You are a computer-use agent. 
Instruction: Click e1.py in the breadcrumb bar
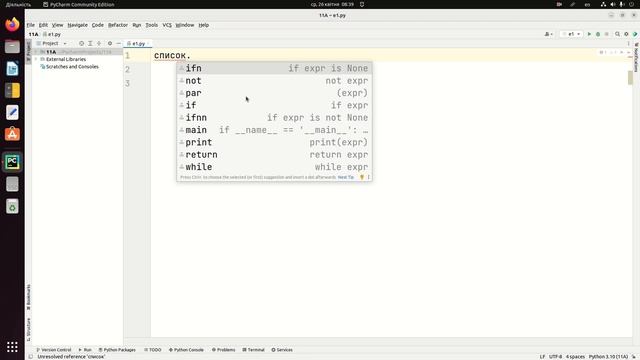point(52,34)
